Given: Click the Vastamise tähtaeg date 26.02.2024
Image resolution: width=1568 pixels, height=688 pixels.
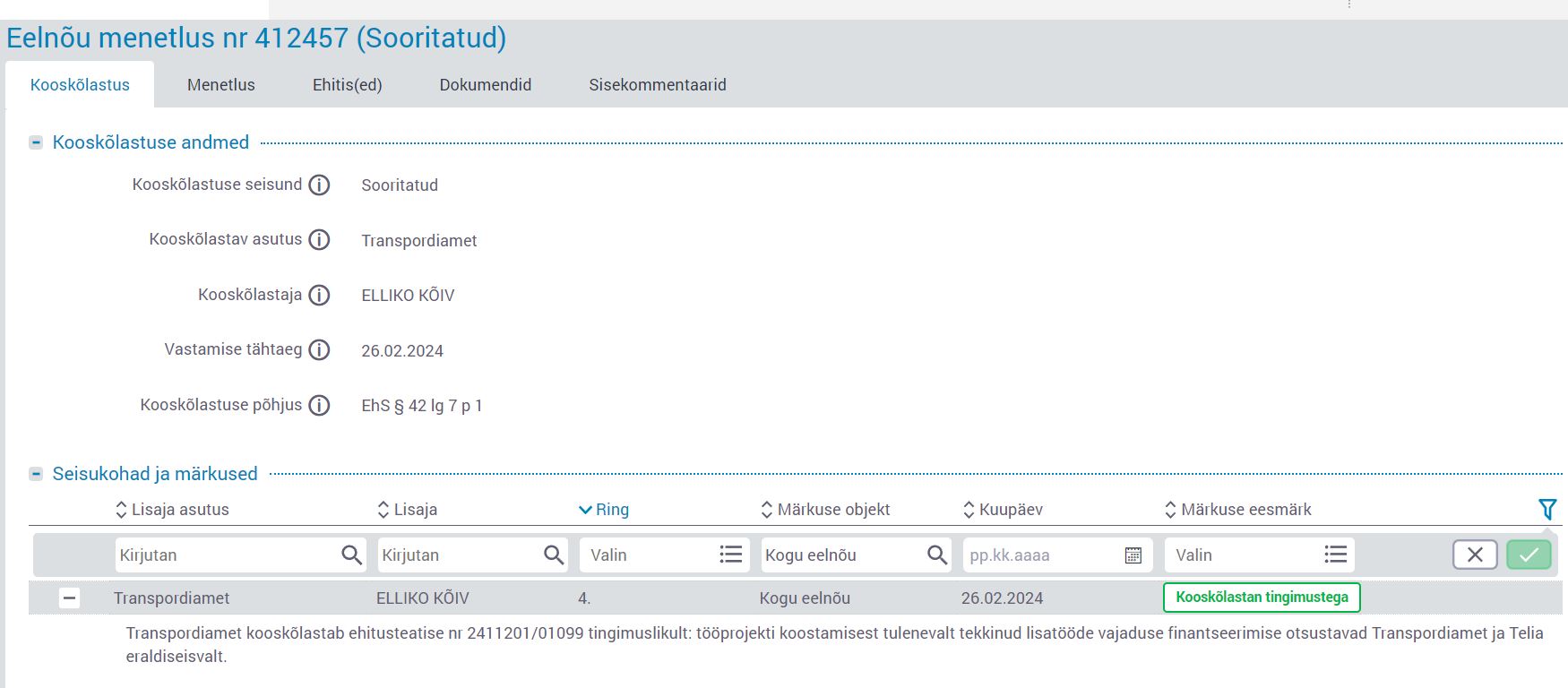Looking at the screenshot, I should [x=402, y=351].
